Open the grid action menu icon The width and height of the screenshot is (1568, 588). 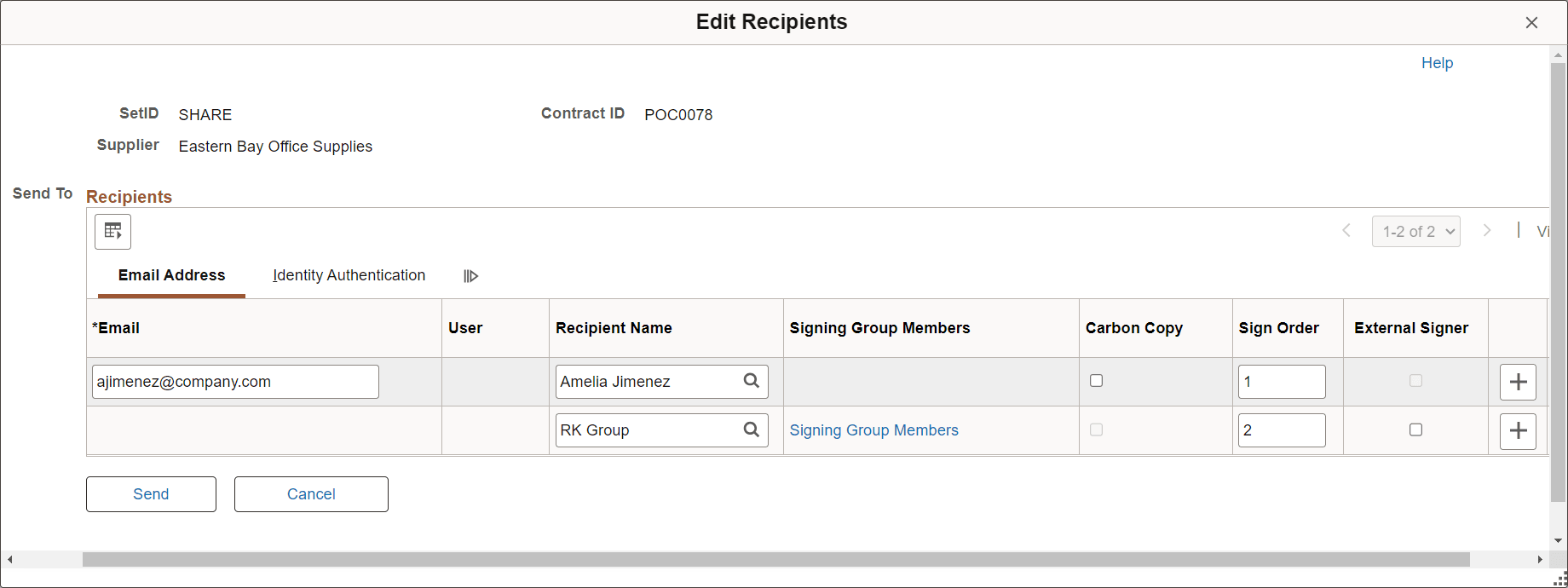coord(112,231)
